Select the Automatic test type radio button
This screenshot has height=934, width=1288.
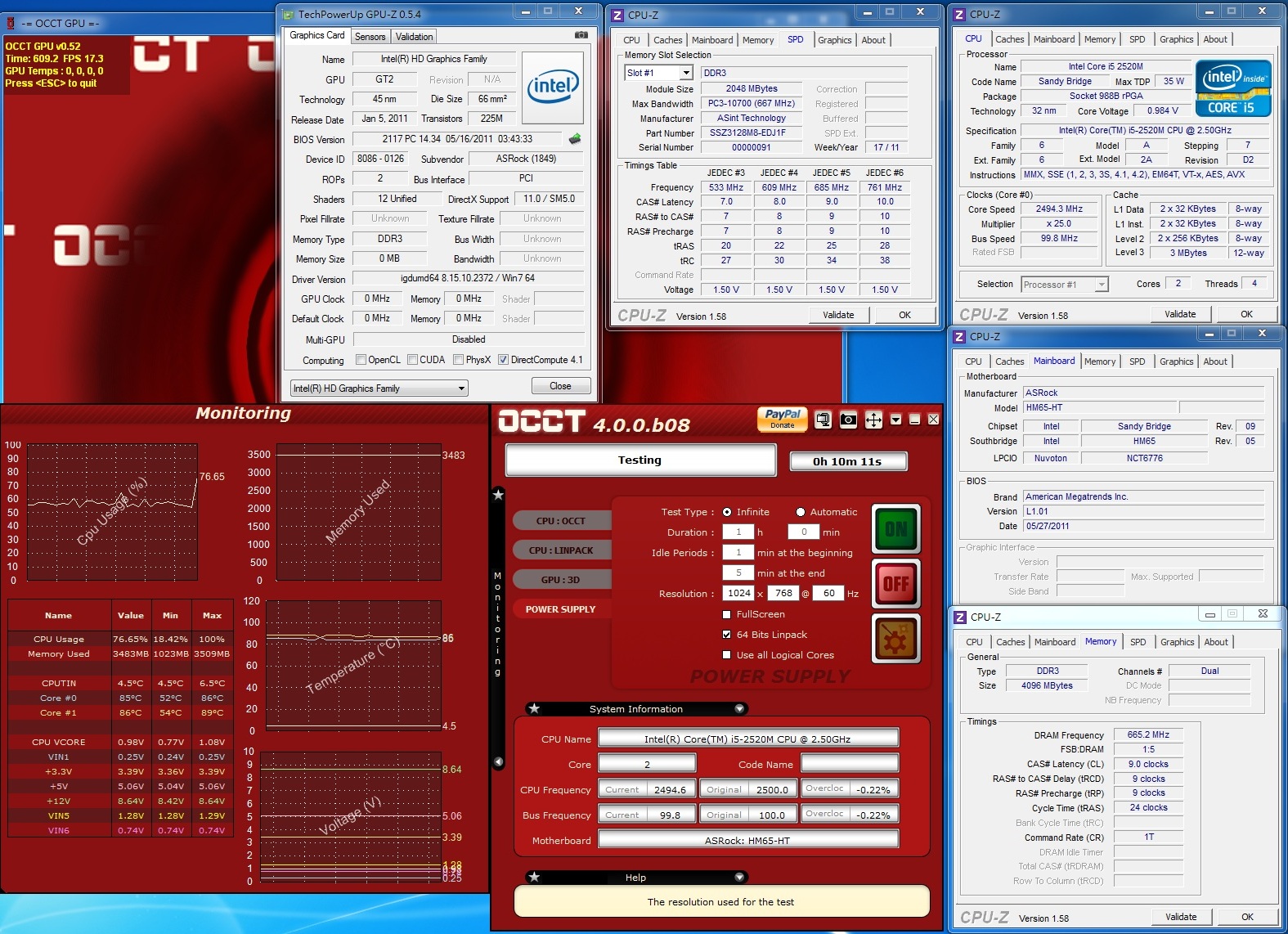pyautogui.click(x=801, y=512)
